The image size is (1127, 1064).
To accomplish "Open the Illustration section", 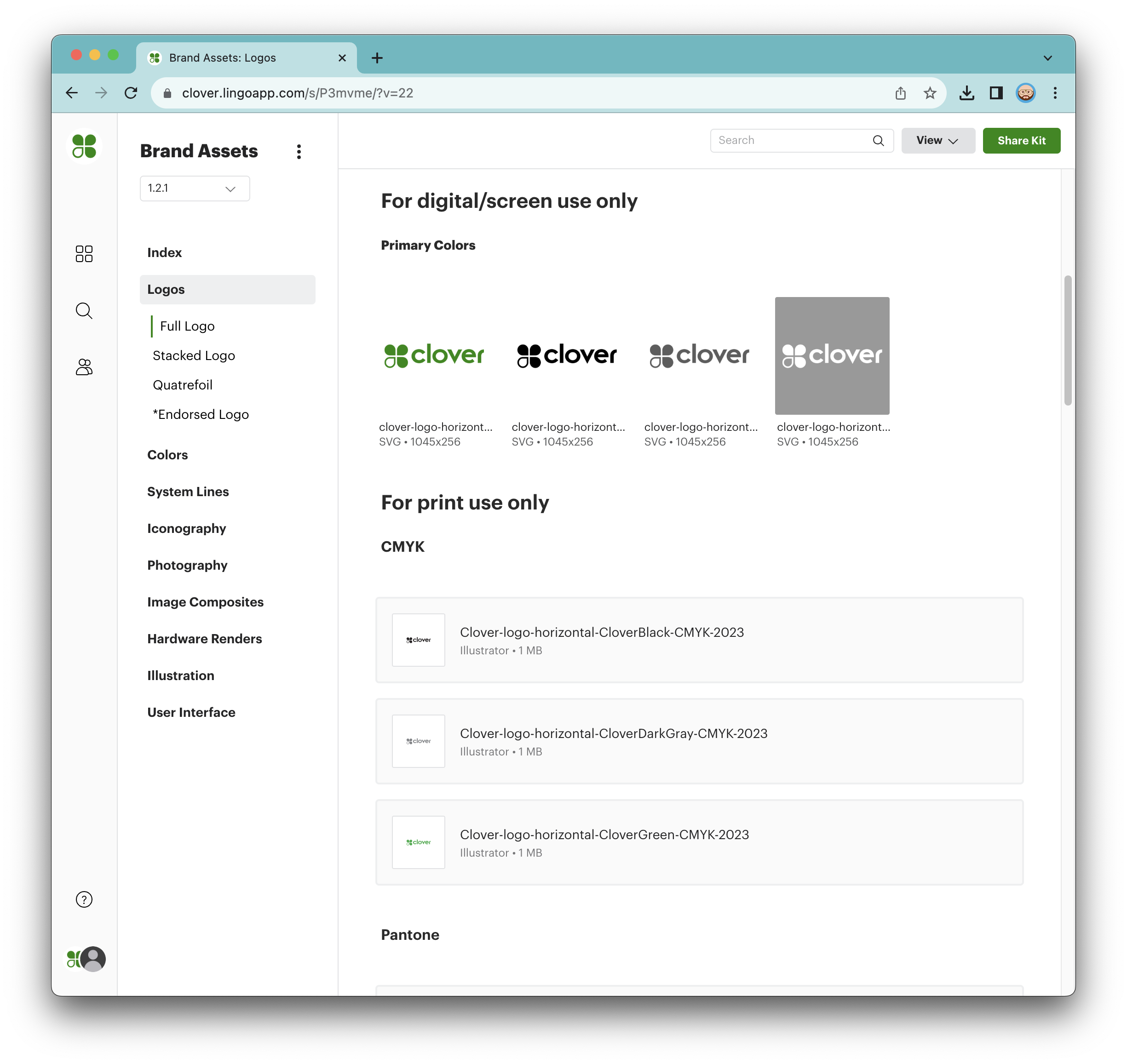I will click(180, 675).
